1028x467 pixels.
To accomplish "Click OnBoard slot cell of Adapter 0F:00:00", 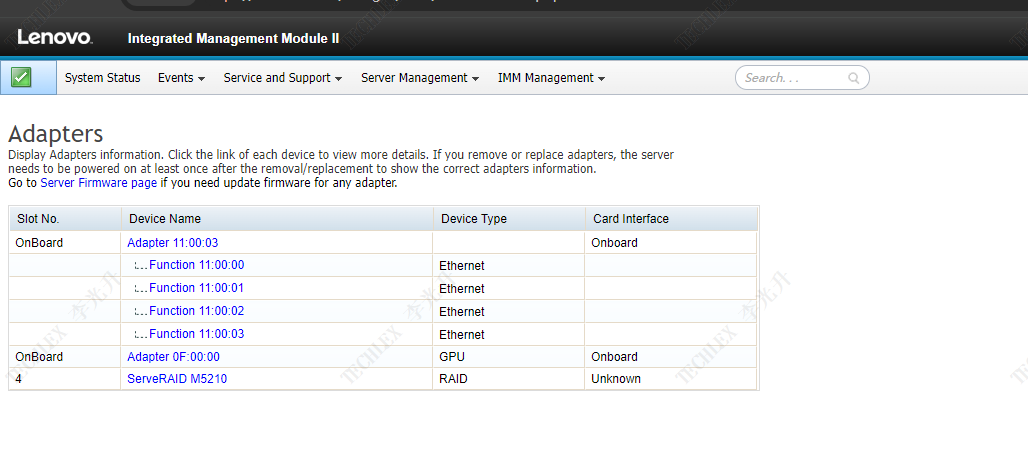I will (65, 357).
